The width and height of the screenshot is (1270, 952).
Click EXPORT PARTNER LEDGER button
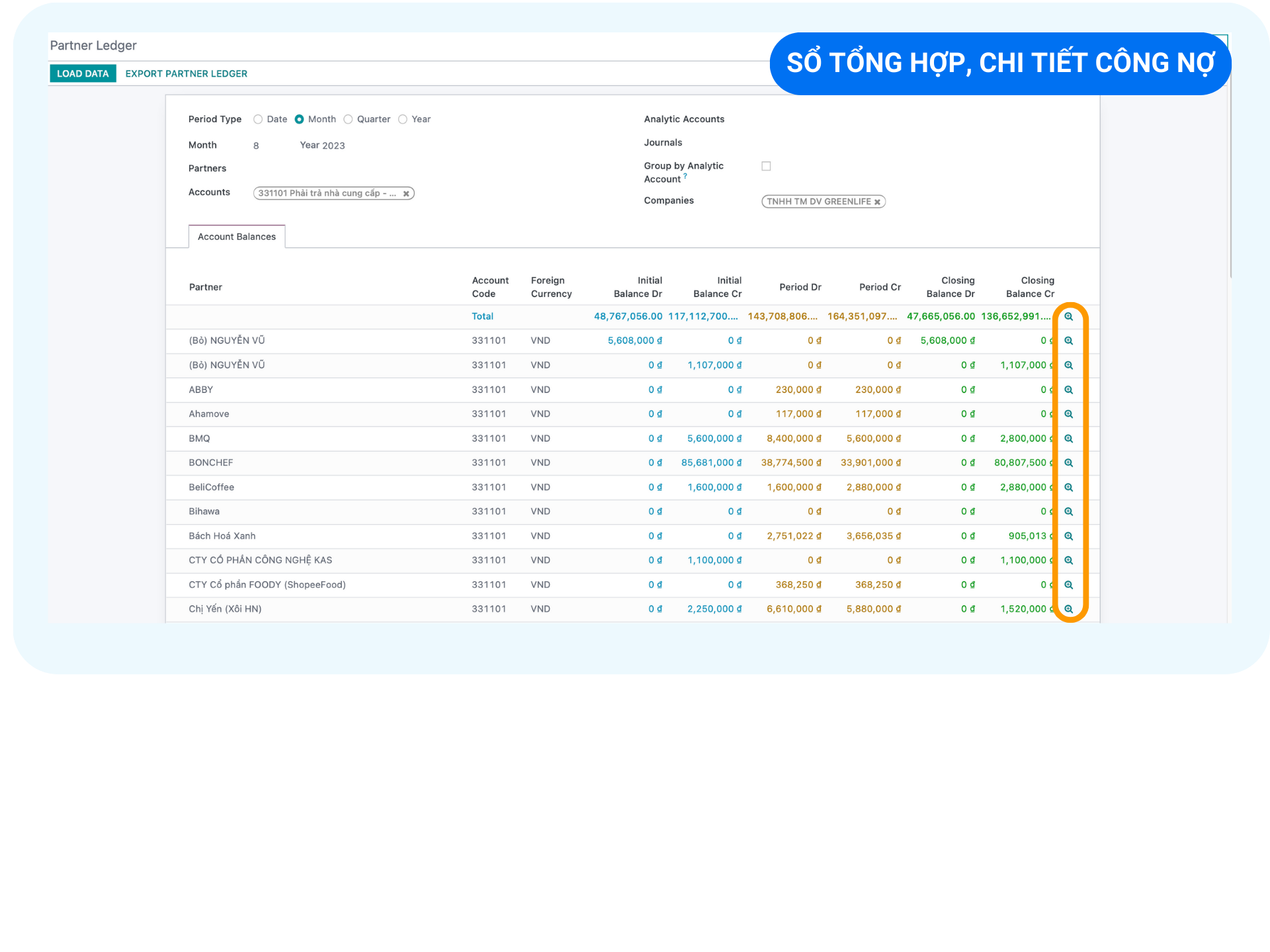pyautogui.click(x=186, y=73)
